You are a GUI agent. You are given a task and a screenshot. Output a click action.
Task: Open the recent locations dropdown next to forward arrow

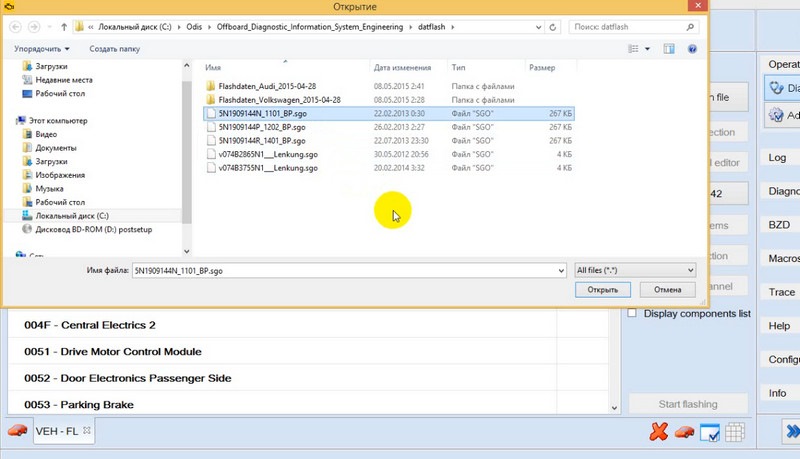tap(49, 27)
